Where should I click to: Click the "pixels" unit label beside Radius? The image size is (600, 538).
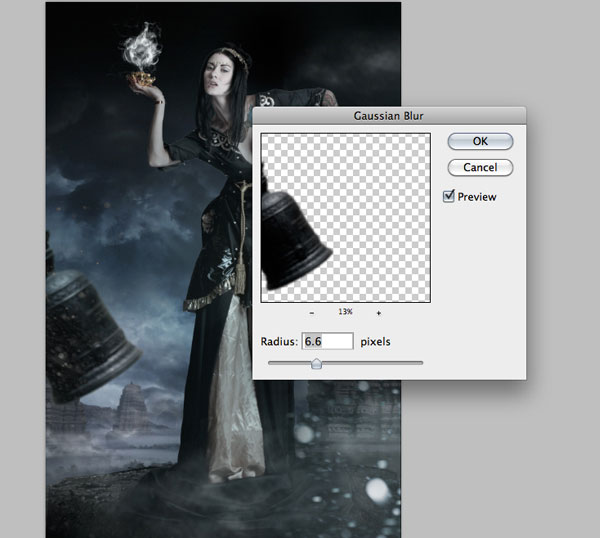[x=375, y=342]
